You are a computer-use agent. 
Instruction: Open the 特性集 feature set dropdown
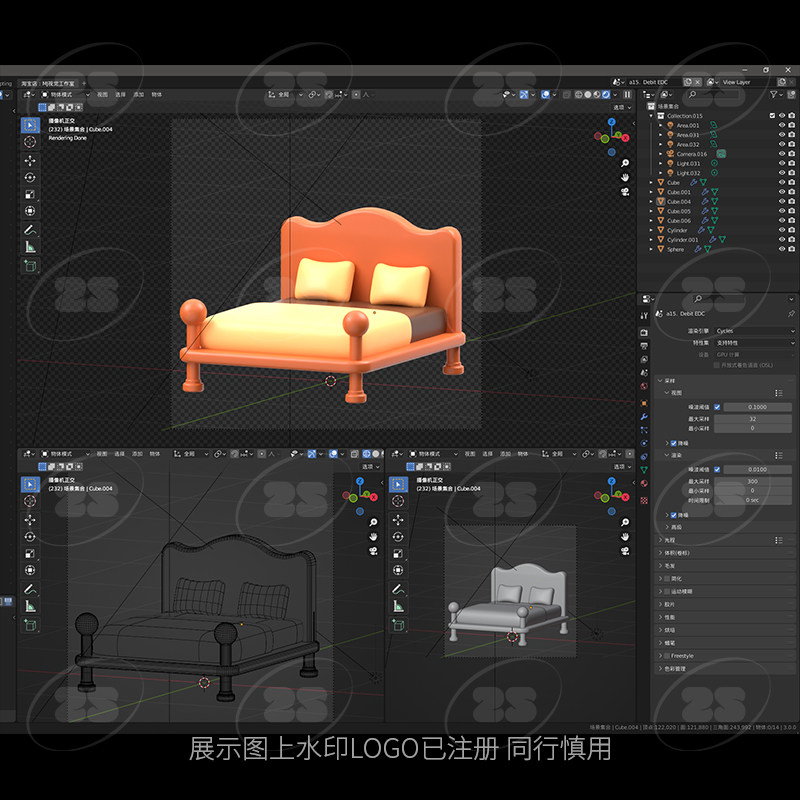click(x=754, y=343)
